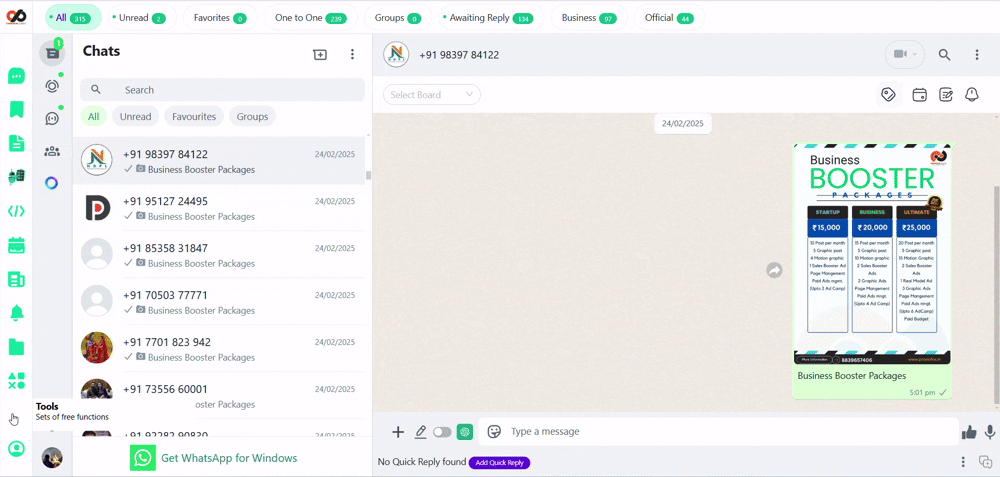Click the microphone voice message icon
This screenshot has width=1000, height=477.
point(989,432)
